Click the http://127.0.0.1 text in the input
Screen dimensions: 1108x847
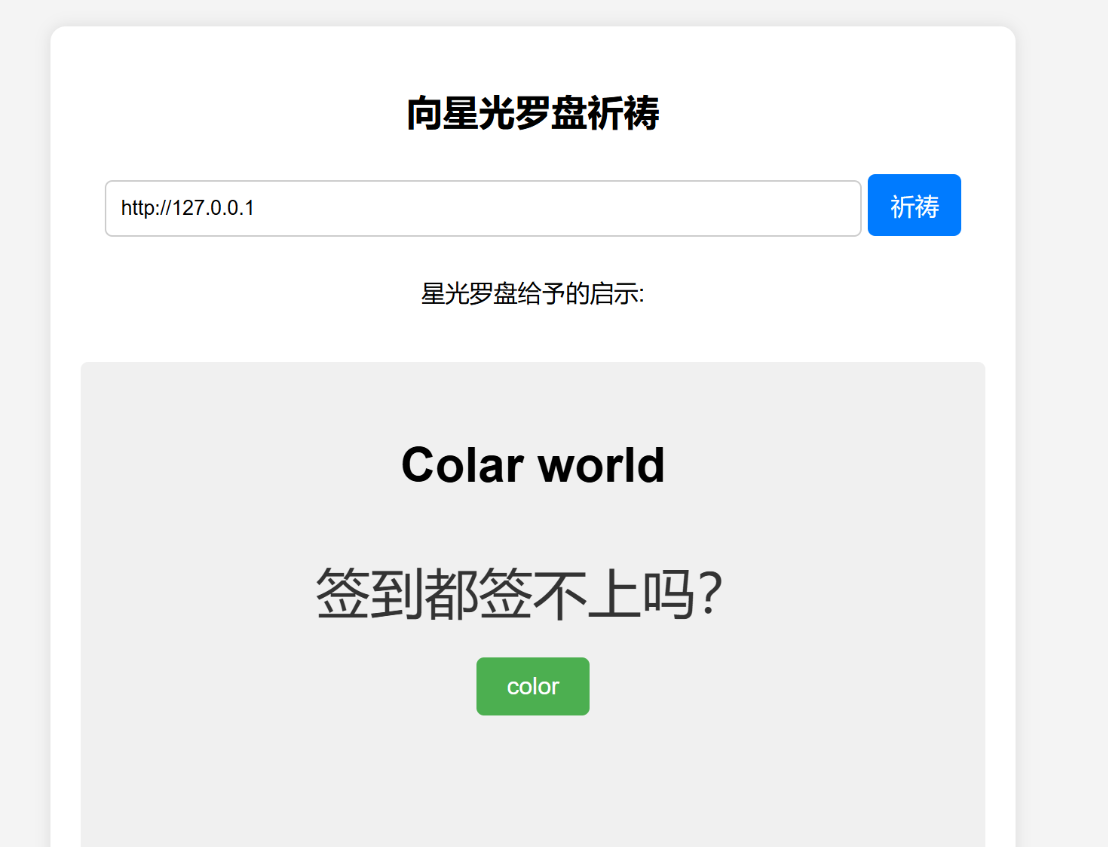(188, 208)
